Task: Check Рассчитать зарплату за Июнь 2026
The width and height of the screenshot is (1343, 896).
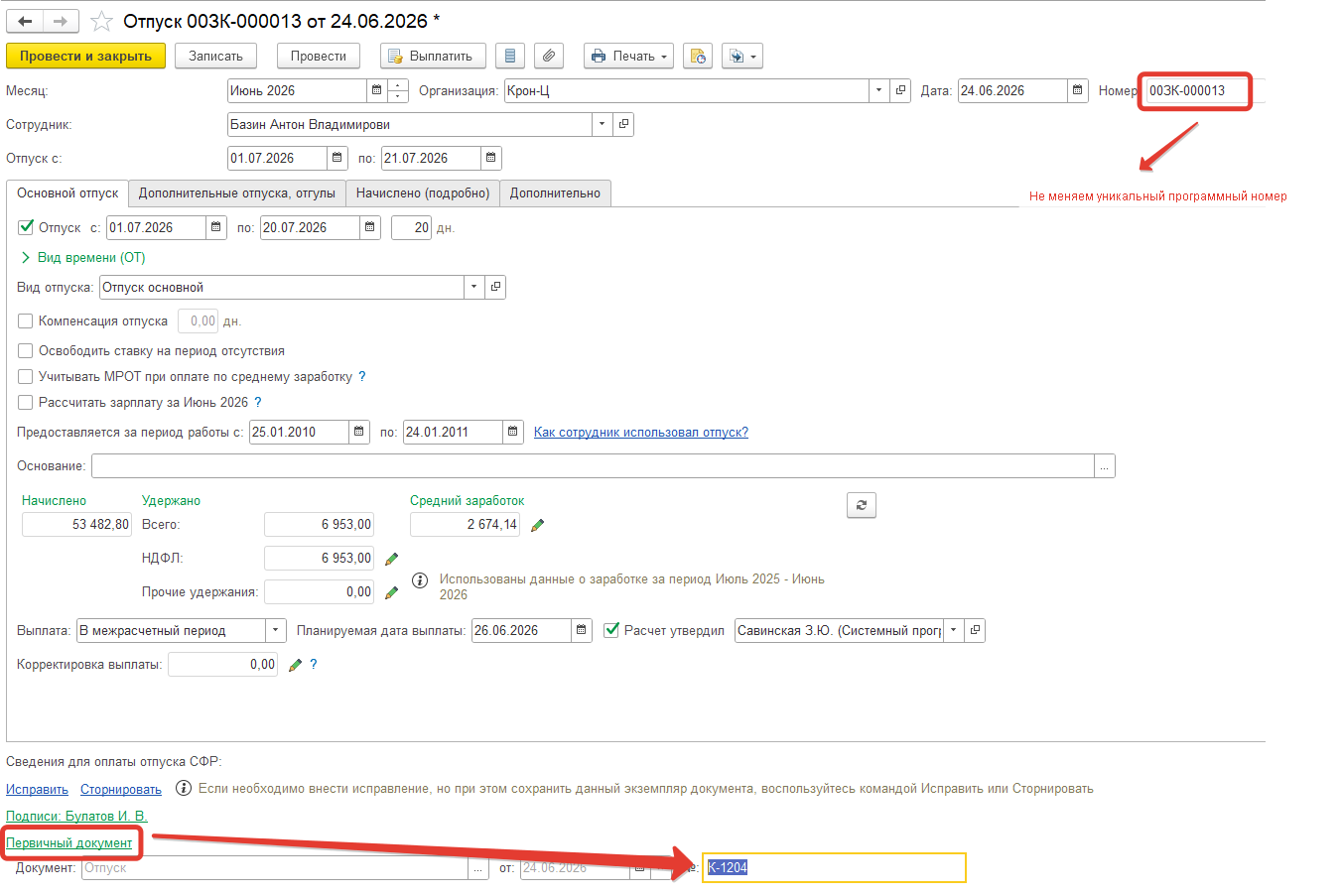Action: tap(26, 402)
